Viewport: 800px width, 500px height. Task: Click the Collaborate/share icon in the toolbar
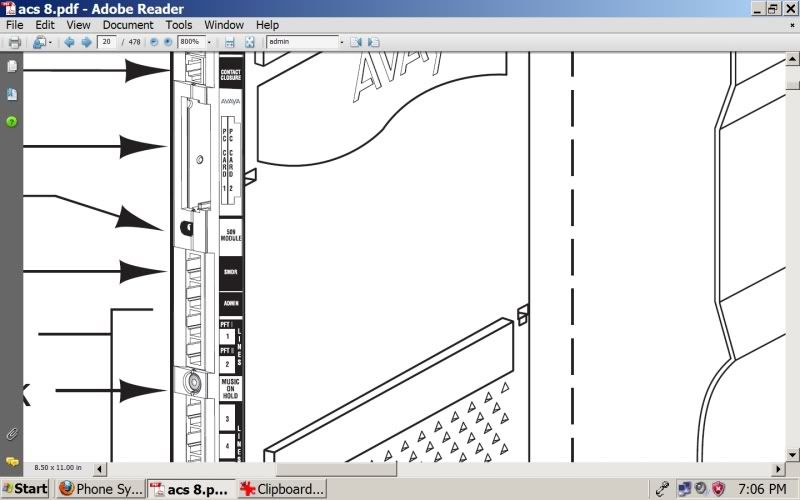click(39, 42)
